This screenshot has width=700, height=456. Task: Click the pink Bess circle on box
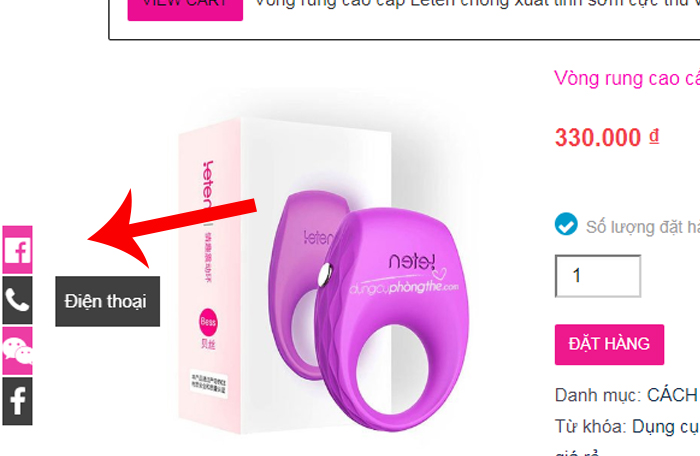[x=208, y=322]
